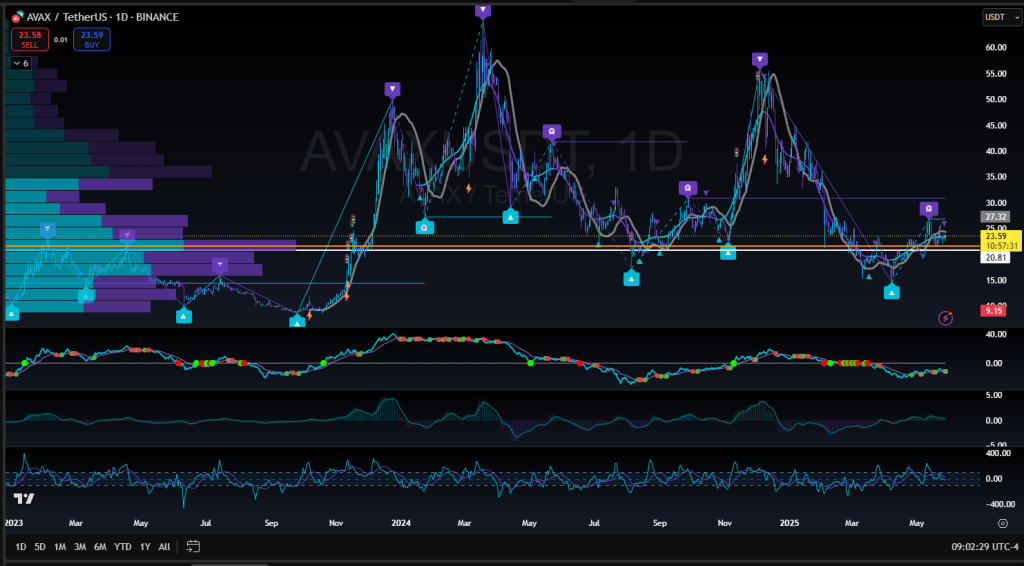The image size is (1024, 566).
Task: Click the 2024 label on time axis
Action: point(401,523)
